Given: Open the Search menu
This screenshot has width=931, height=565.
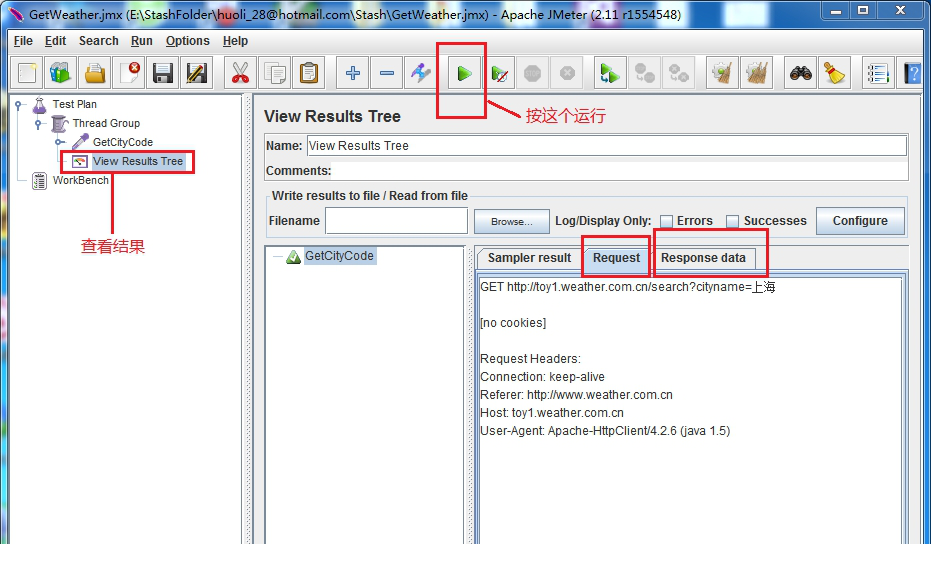Looking at the screenshot, I should (99, 41).
